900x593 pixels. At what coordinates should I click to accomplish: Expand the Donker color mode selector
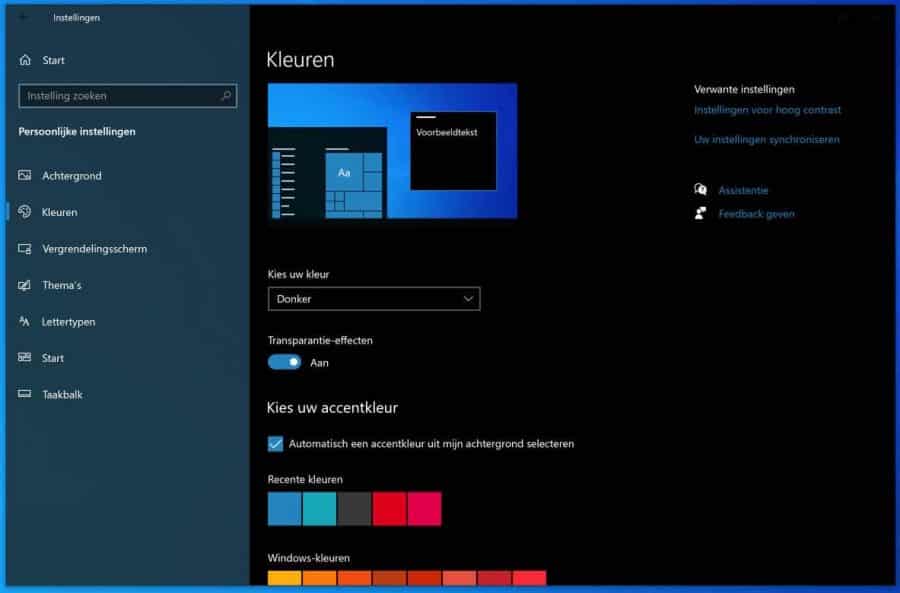tap(373, 298)
